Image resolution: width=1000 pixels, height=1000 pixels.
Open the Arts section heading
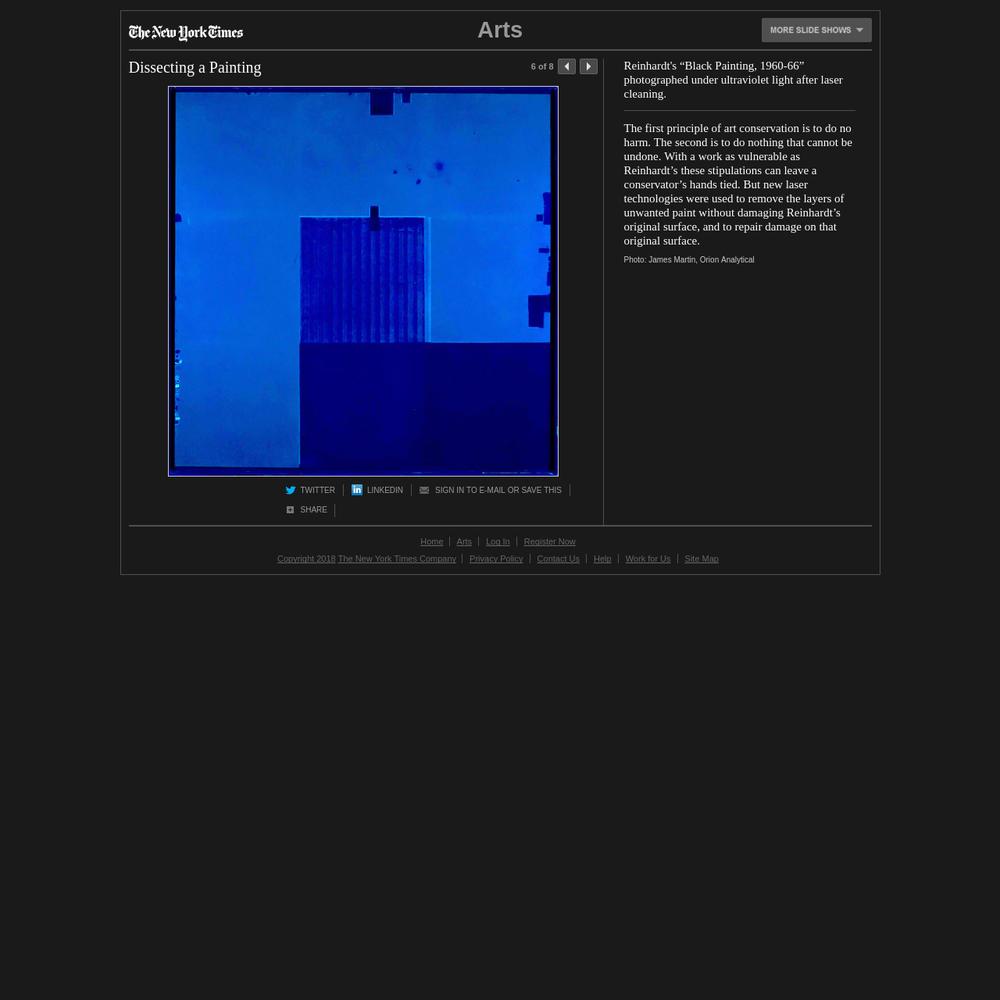coord(500,30)
